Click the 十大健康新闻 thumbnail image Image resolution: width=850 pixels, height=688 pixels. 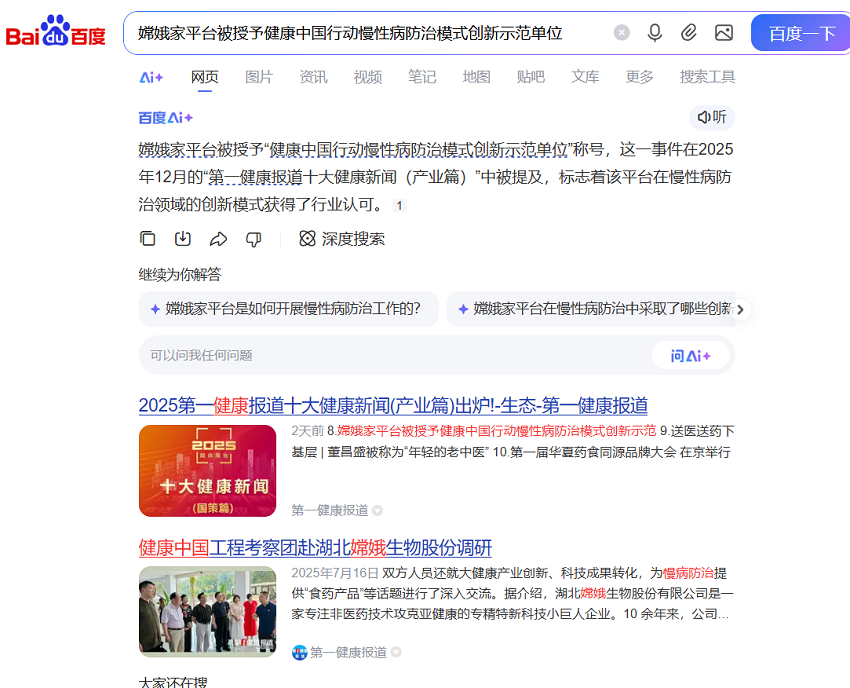pyautogui.click(x=207, y=468)
